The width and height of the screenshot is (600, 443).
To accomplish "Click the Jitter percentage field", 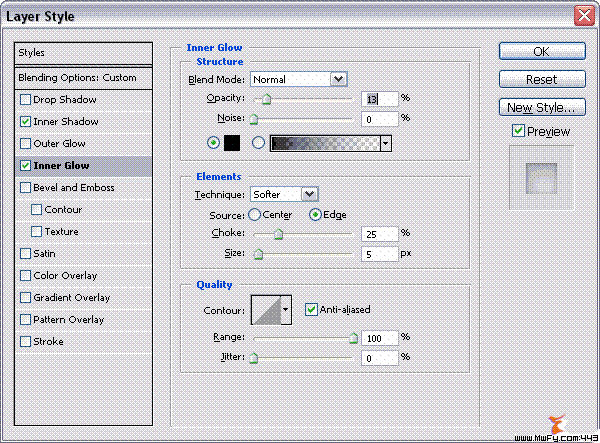I will pyautogui.click(x=380, y=358).
